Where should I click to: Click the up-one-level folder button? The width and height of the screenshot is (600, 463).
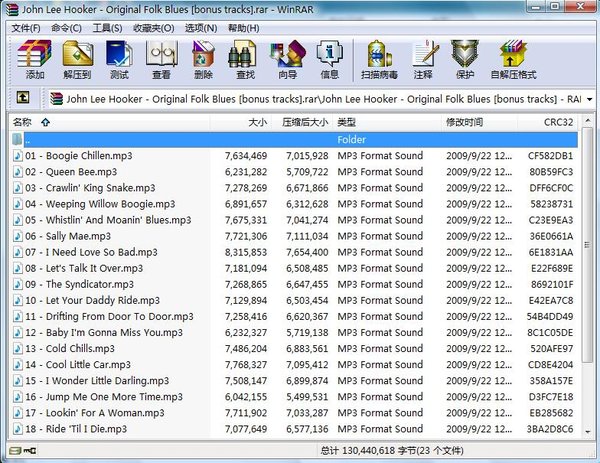(23, 98)
